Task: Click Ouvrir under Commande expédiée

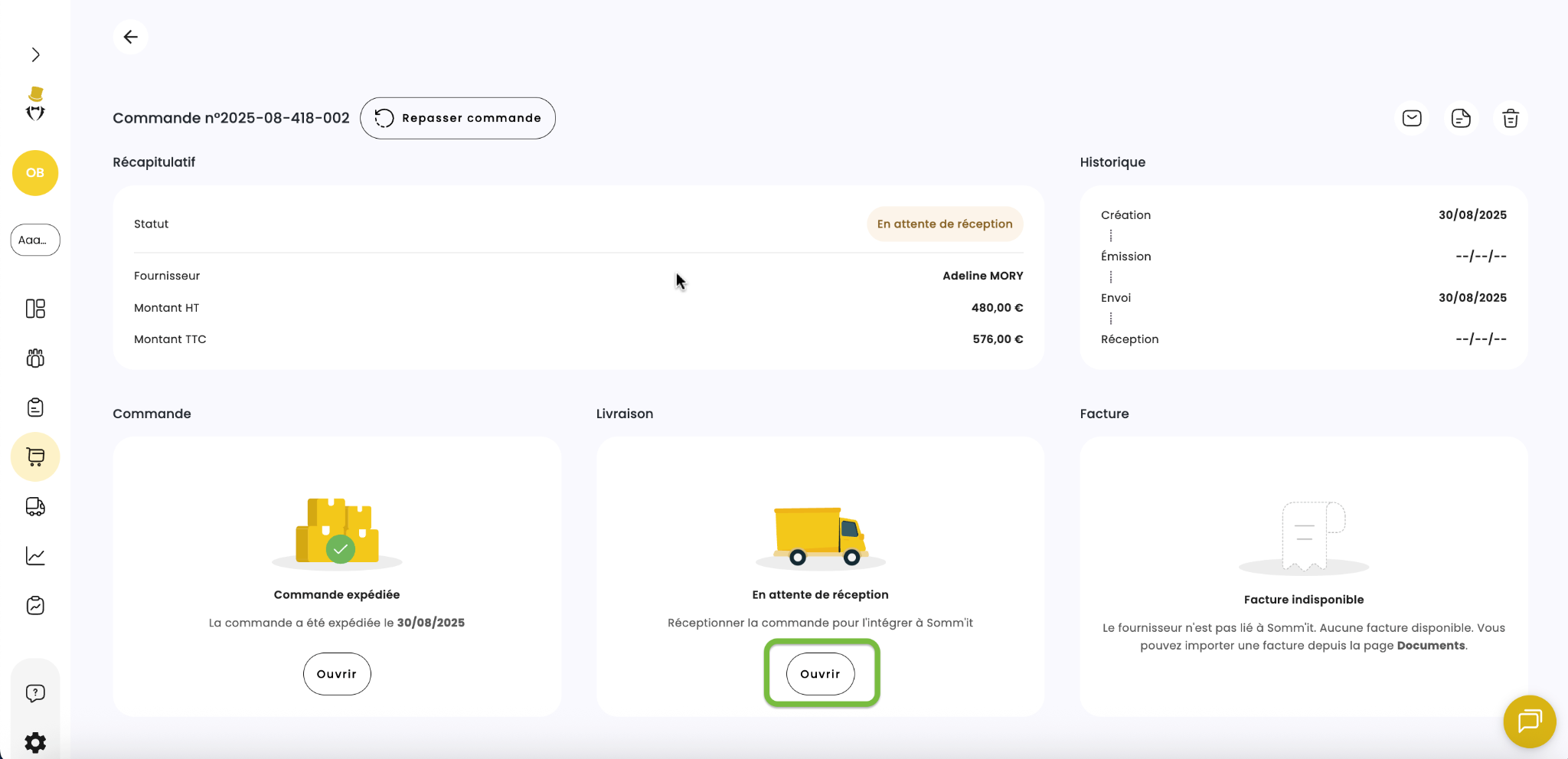Action: pyautogui.click(x=337, y=674)
